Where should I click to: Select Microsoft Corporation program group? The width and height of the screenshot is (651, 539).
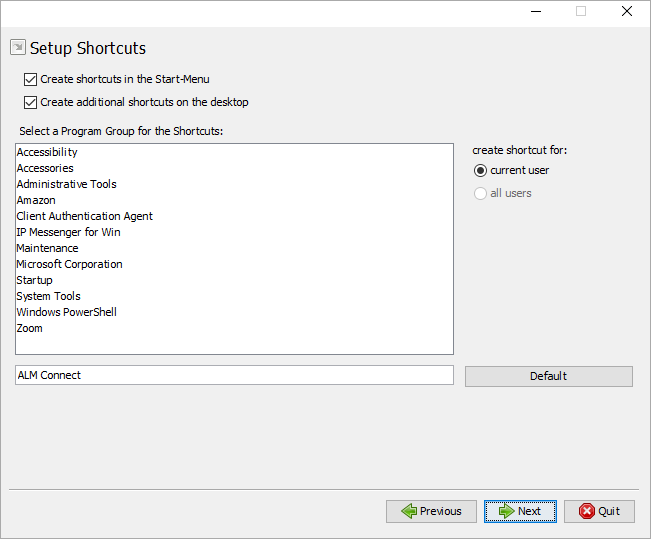click(69, 264)
